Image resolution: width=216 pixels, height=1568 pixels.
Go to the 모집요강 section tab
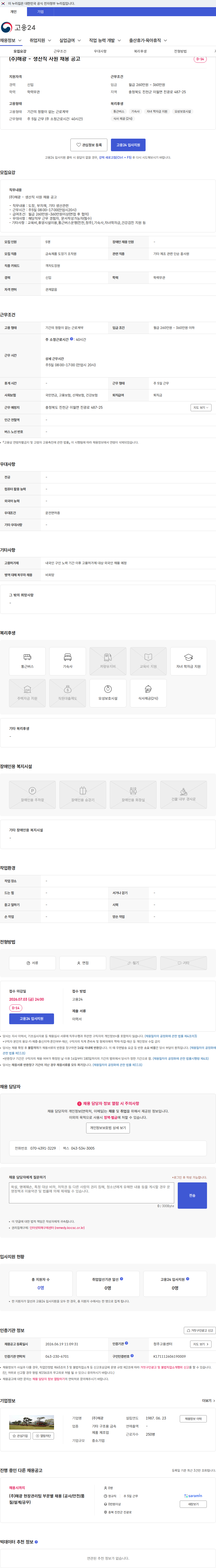click(20, 52)
